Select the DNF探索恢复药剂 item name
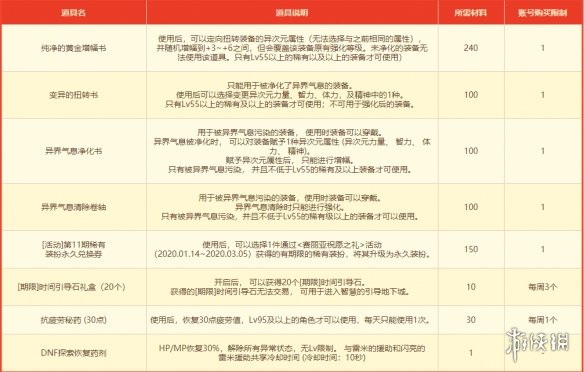584x372 pixels. pyautogui.click(x=73, y=353)
